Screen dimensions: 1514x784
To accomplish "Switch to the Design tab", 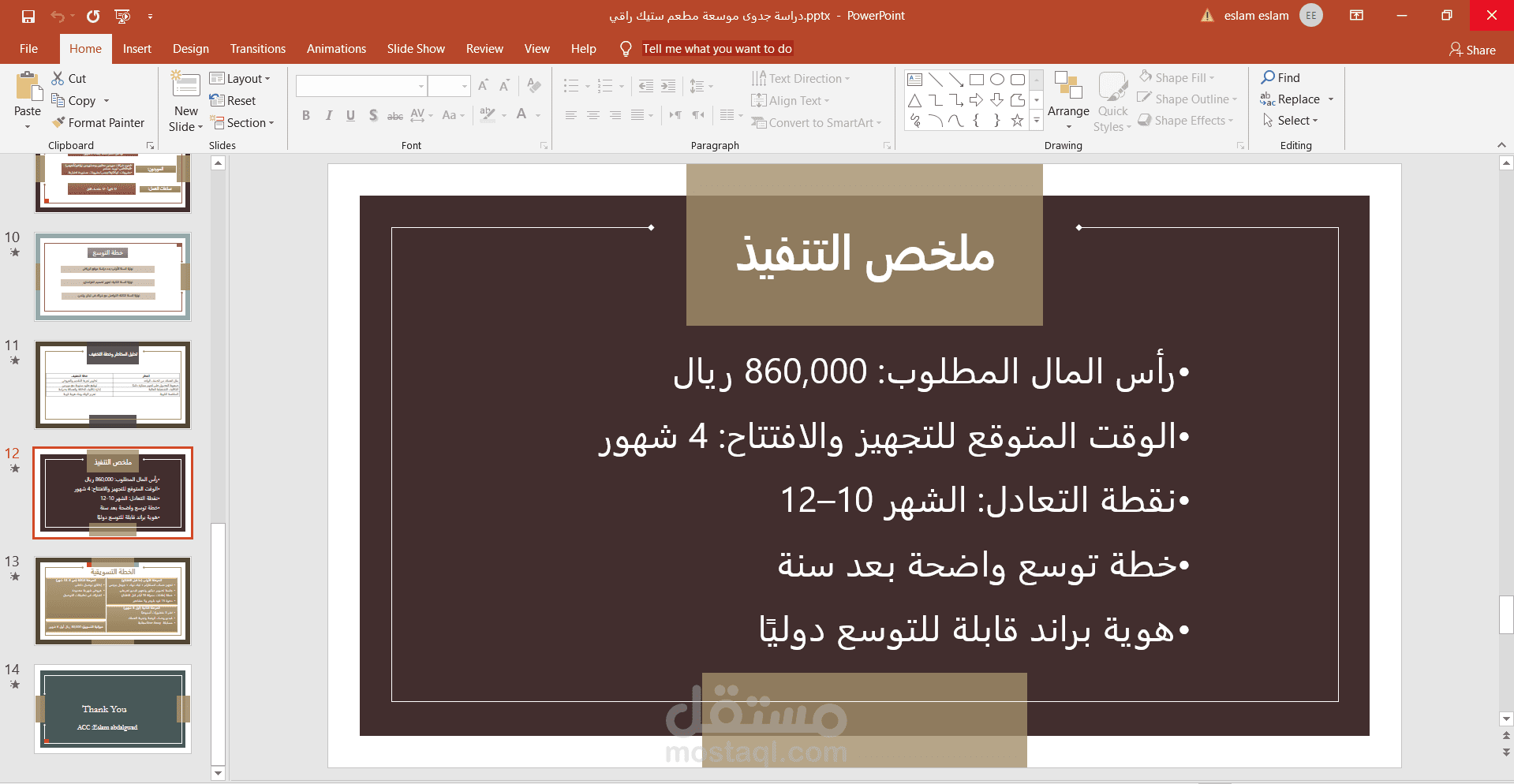I will click(191, 49).
